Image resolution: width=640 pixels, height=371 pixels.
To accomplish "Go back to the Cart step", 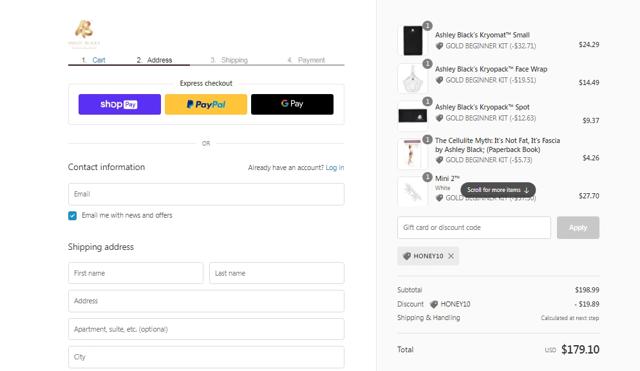I will [99, 60].
